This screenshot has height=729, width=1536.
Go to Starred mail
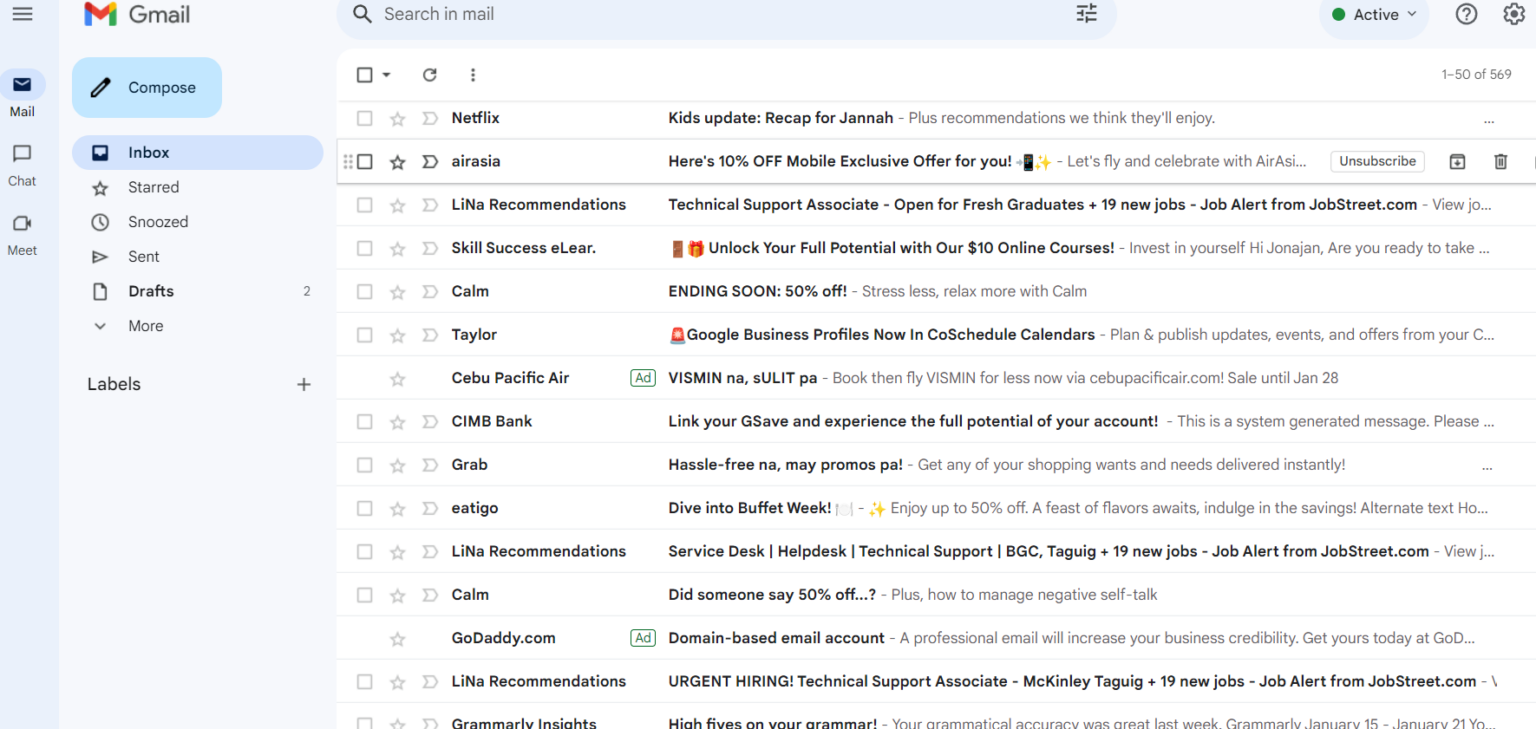[x=153, y=187]
